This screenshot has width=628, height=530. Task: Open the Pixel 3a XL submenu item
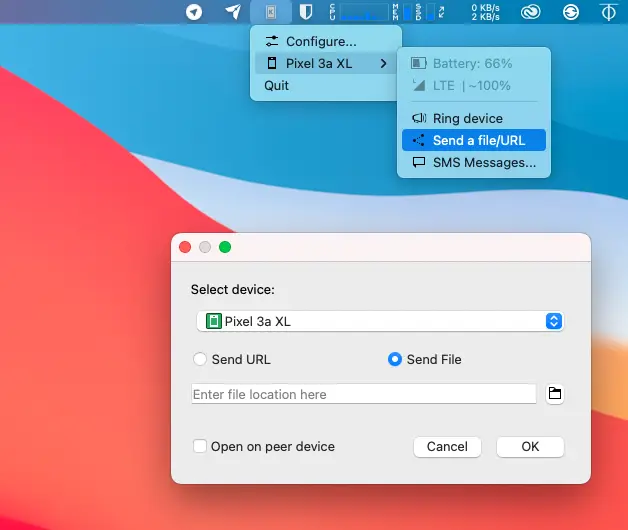(326, 63)
